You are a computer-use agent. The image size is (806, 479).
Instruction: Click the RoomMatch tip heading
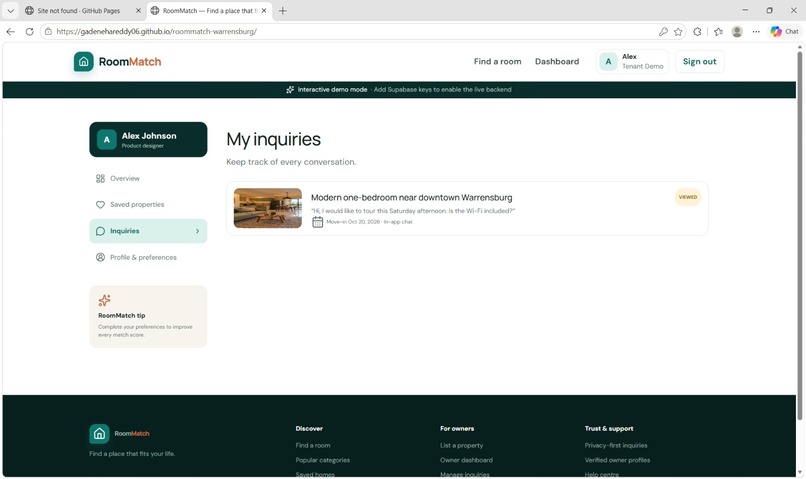[122, 316]
